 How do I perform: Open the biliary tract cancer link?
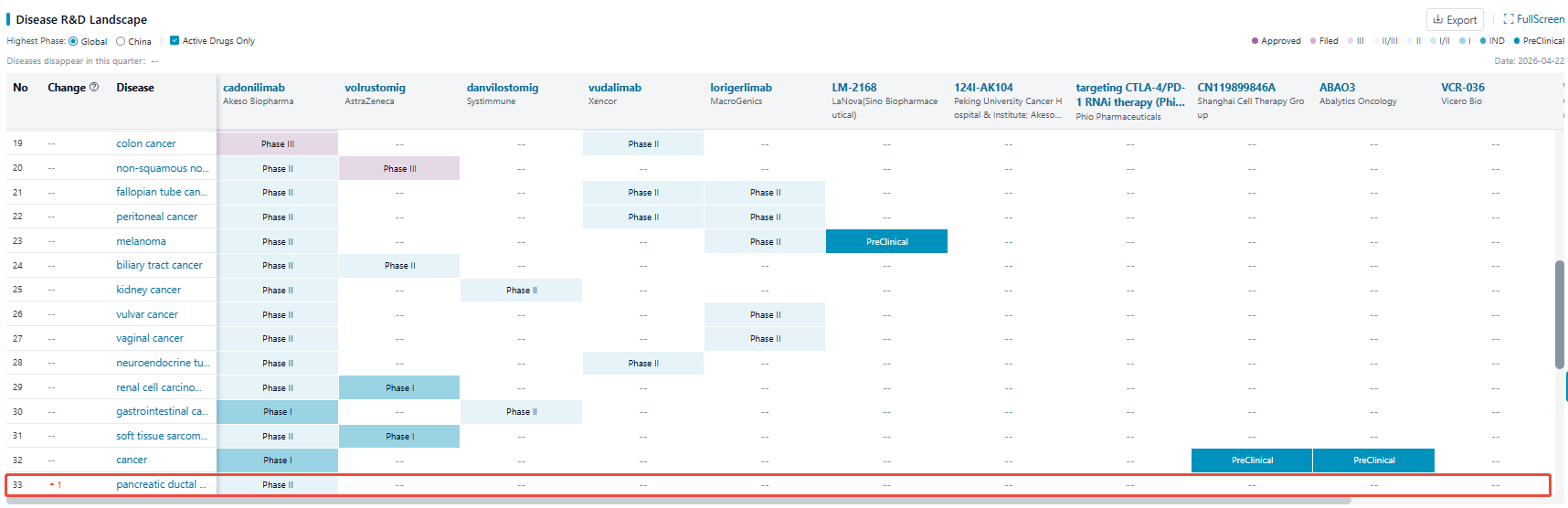159,265
